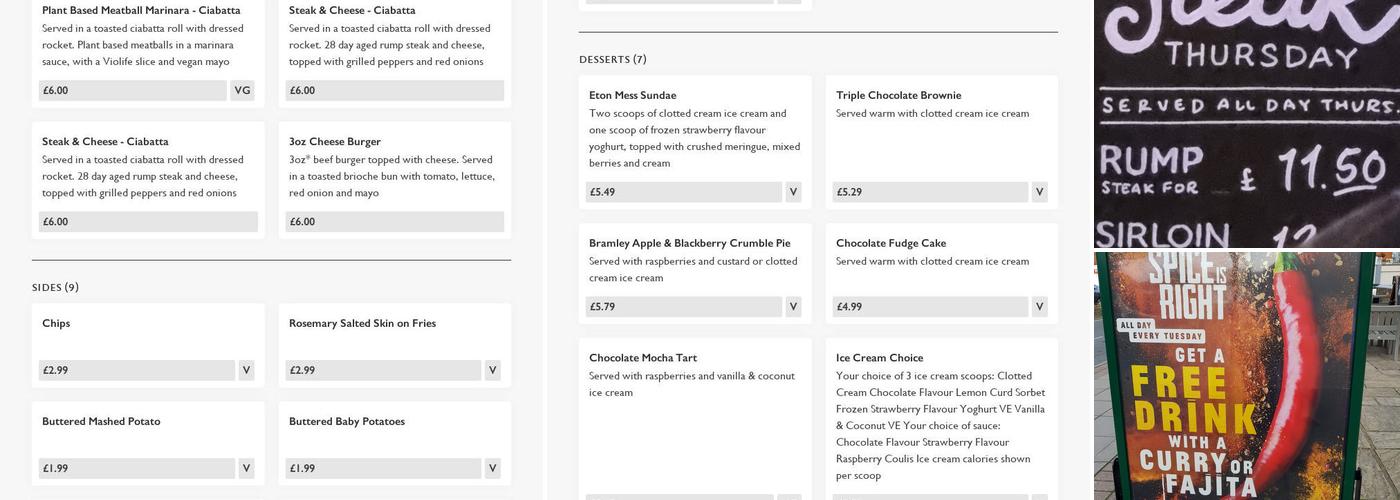Click the VG badge on Plant Based Meatball Marinara
1400x500 pixels.
pos(242,91)
